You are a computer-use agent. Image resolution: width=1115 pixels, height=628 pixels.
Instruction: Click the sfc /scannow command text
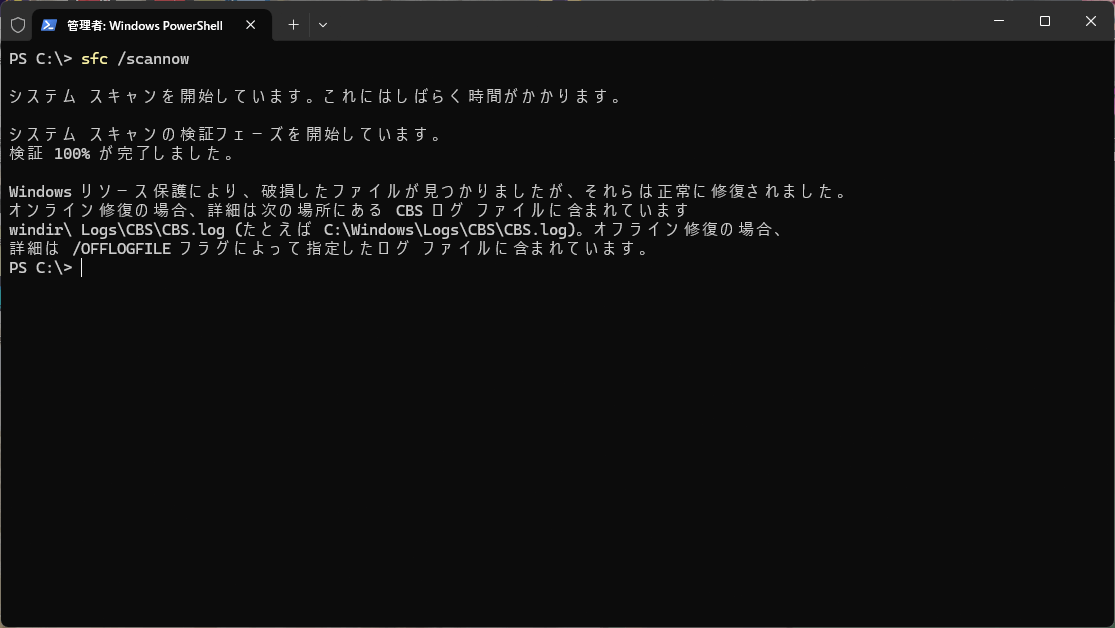tap(135, 59)
